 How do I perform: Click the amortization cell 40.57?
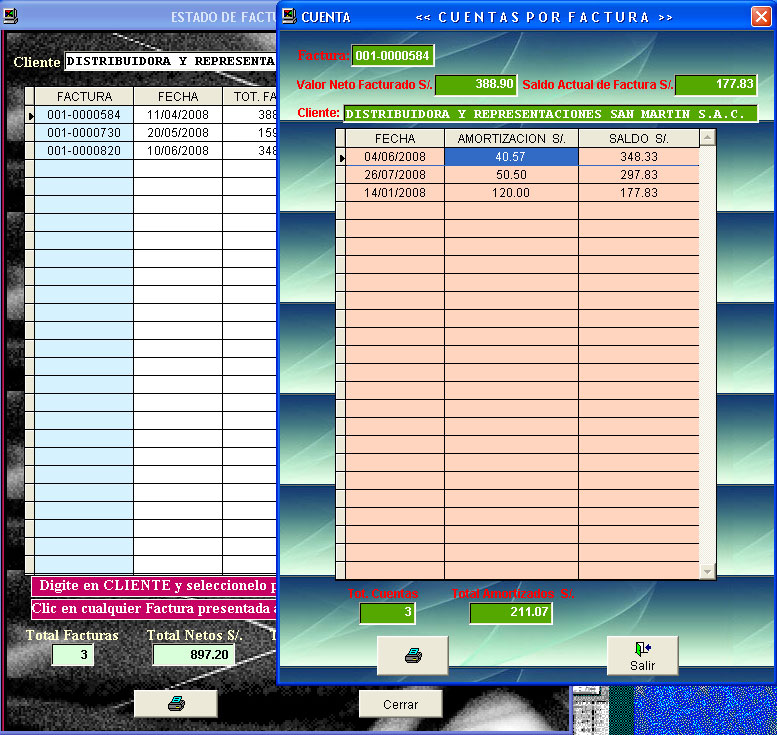[x=511, y=157]
